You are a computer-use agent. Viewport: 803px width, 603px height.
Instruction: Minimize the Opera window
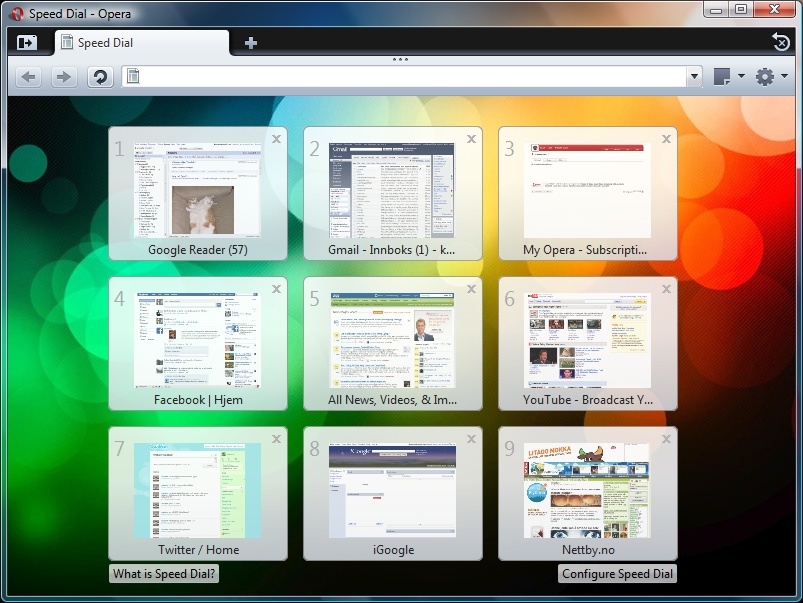click(716, 10)
